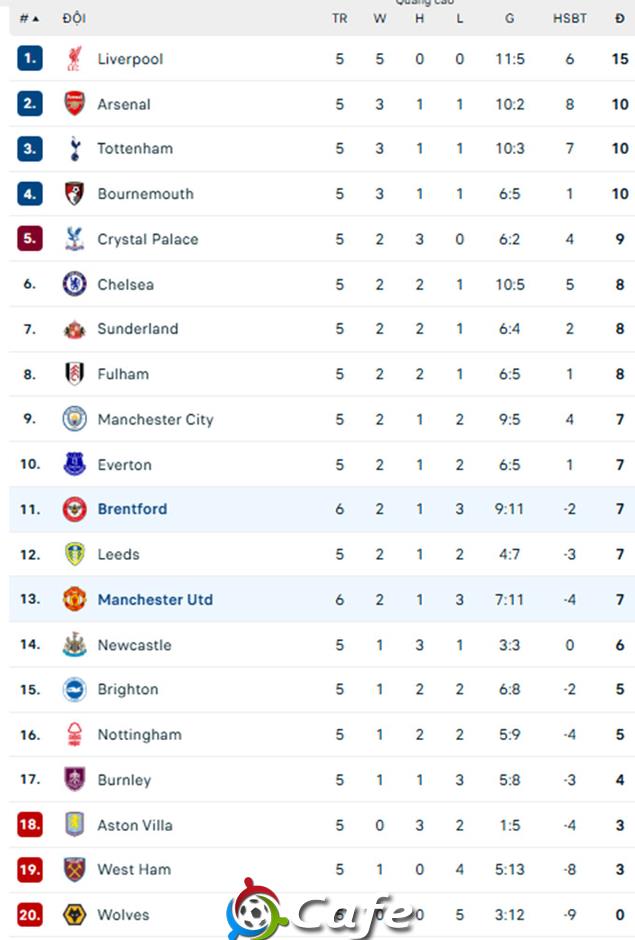Open the Brentford team link
This screenshot has height=940, width=635.
coord(133,509)
